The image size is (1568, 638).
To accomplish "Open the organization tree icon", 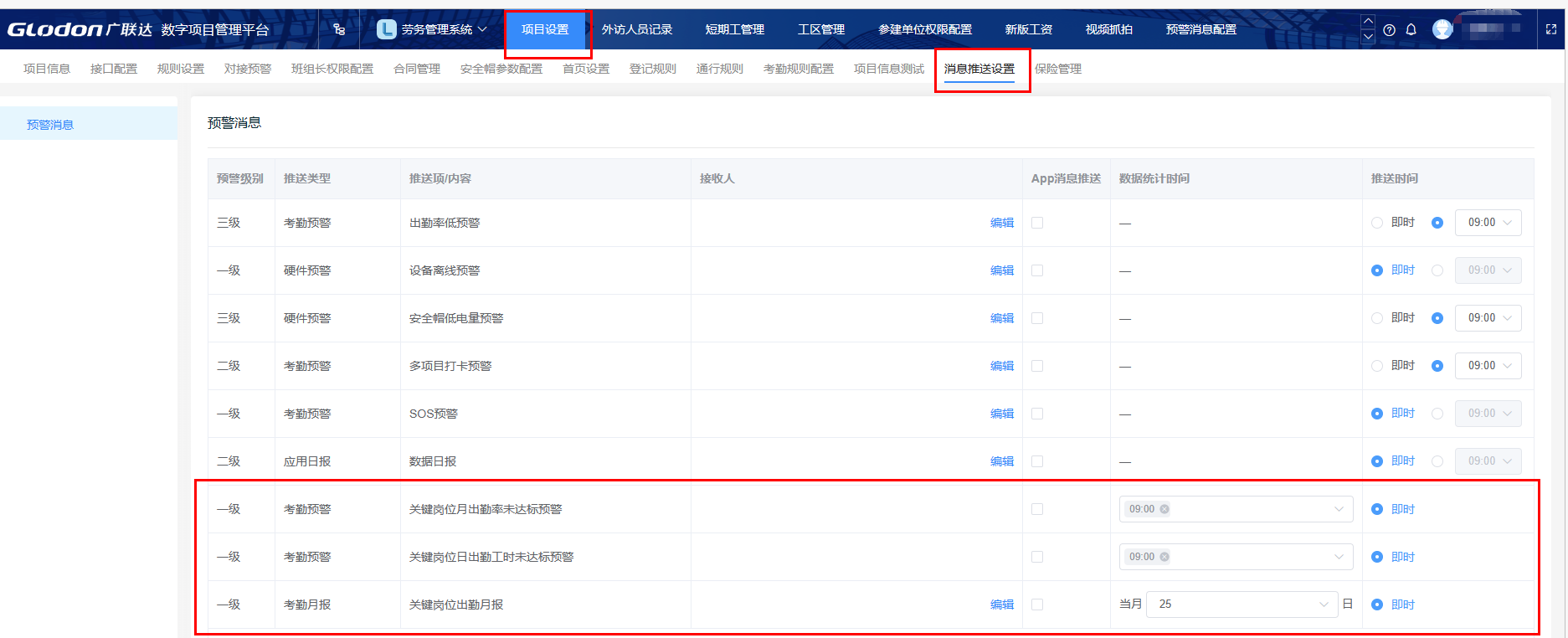I will pos(339,29).
